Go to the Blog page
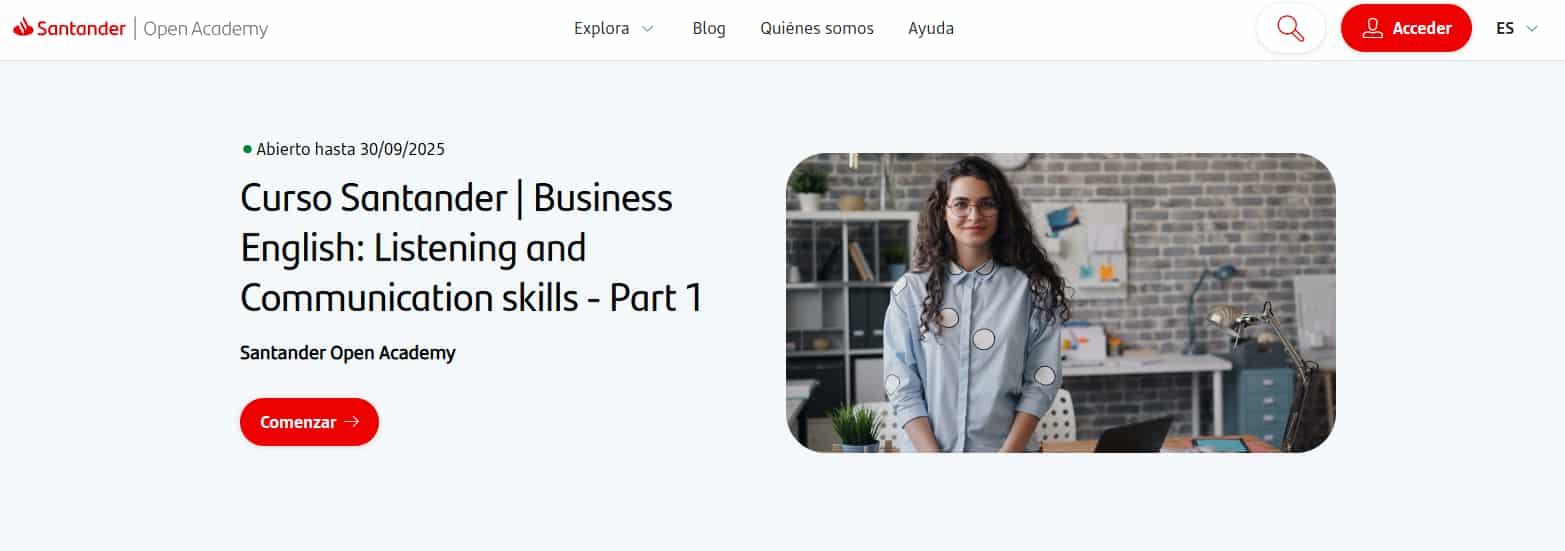This screenshot has width=1565, height=551. pyautogui.click(x=709, y=28)
